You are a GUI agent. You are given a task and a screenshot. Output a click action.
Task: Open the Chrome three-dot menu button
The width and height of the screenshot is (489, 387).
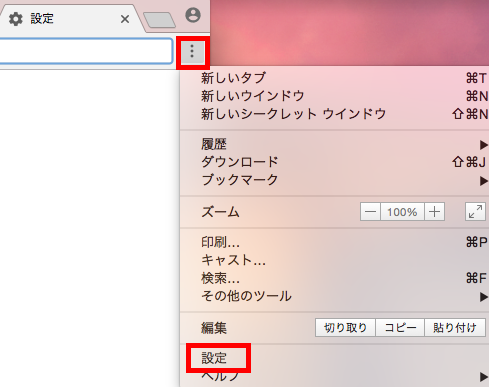point(192,52)
